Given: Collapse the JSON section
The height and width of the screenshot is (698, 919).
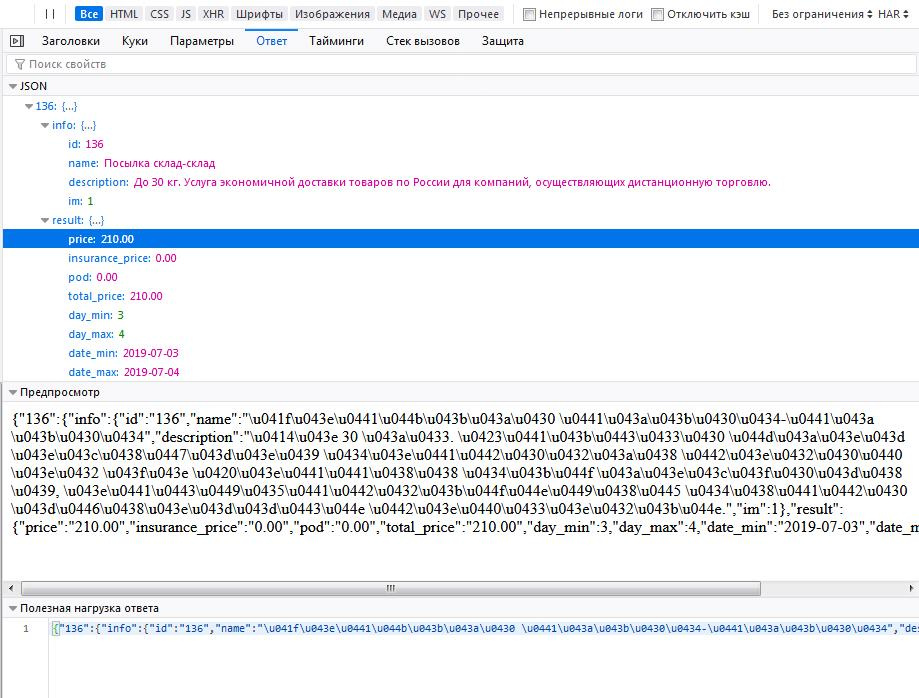Looking at the screenshot, I should click(13, 86).
